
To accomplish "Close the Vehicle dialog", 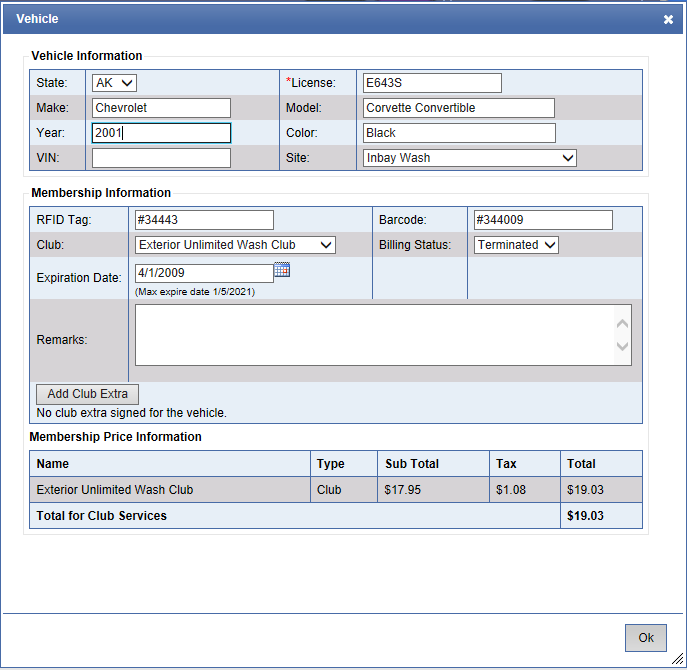I will point(668,19).
